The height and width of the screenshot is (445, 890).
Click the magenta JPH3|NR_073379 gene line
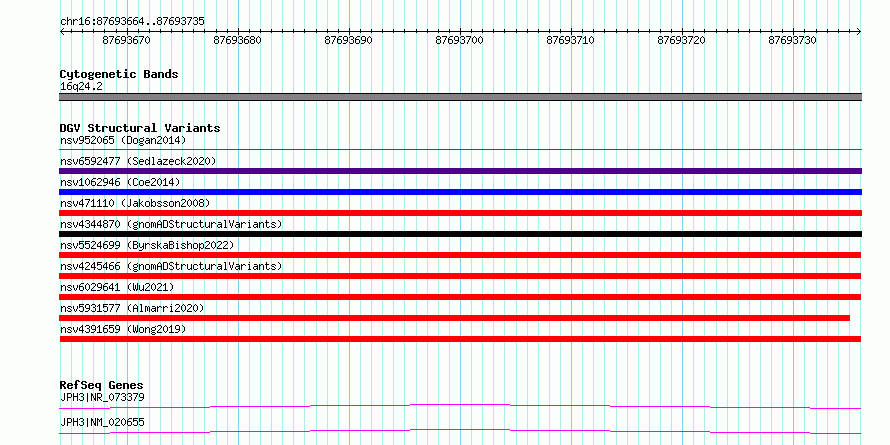point(460,406)
